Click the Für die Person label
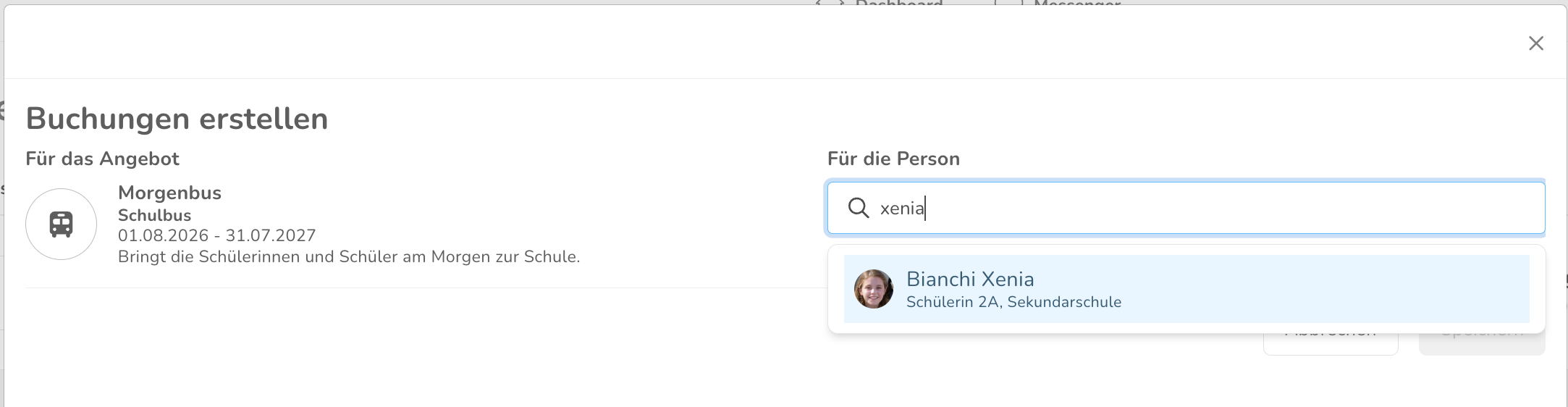The image size is (1568, 407). tap(893, 159)
